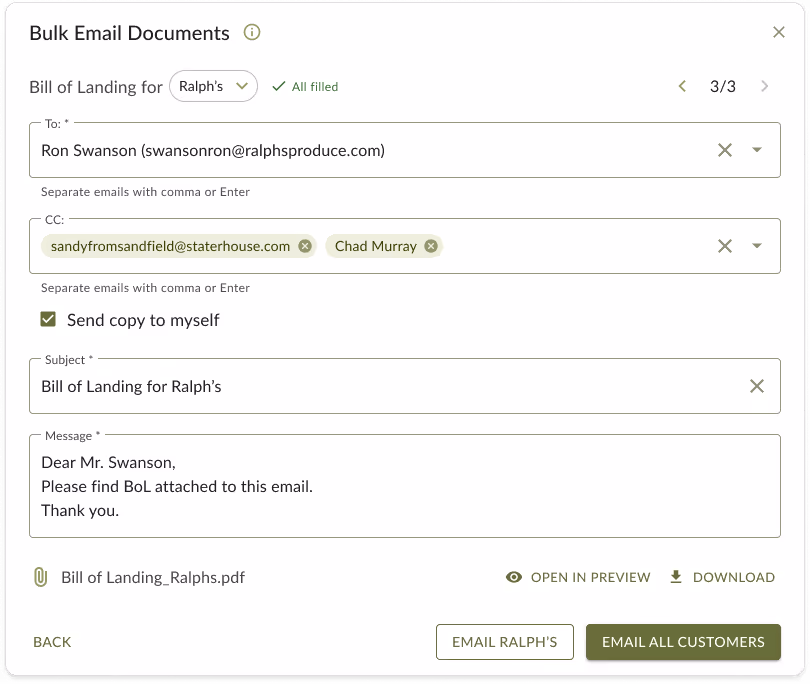810x684 pixels.
Task: Click the next page chevron
Action: (x=764, y=87)
